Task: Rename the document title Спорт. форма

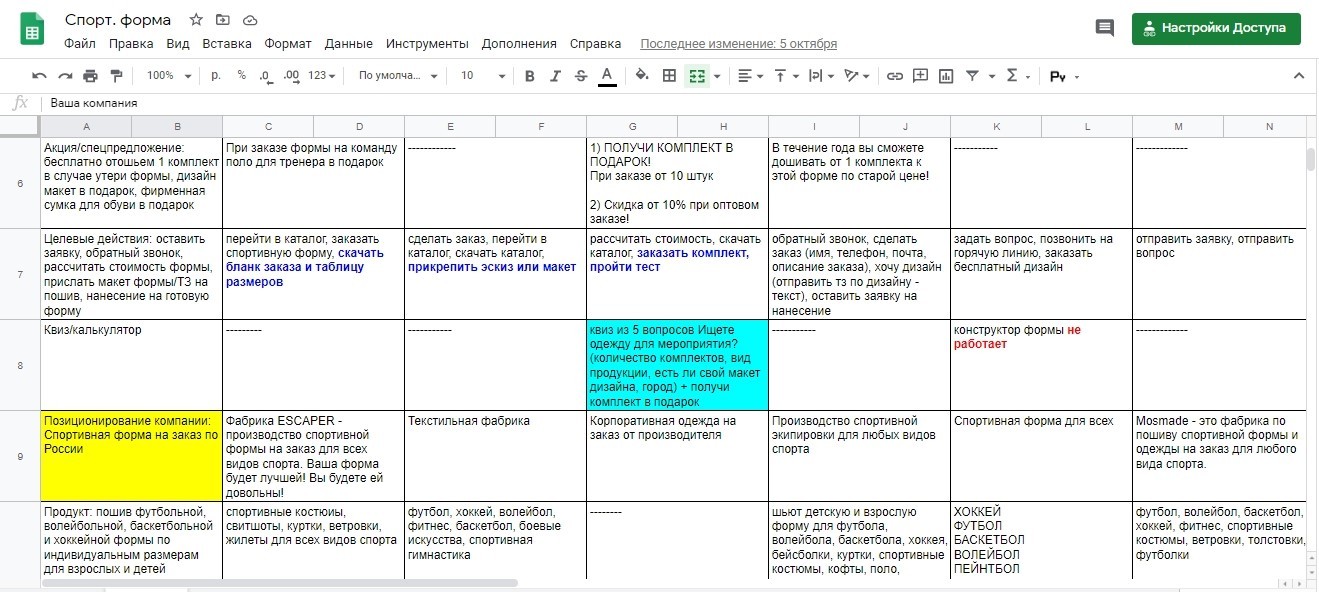Action: coord(118,20)
